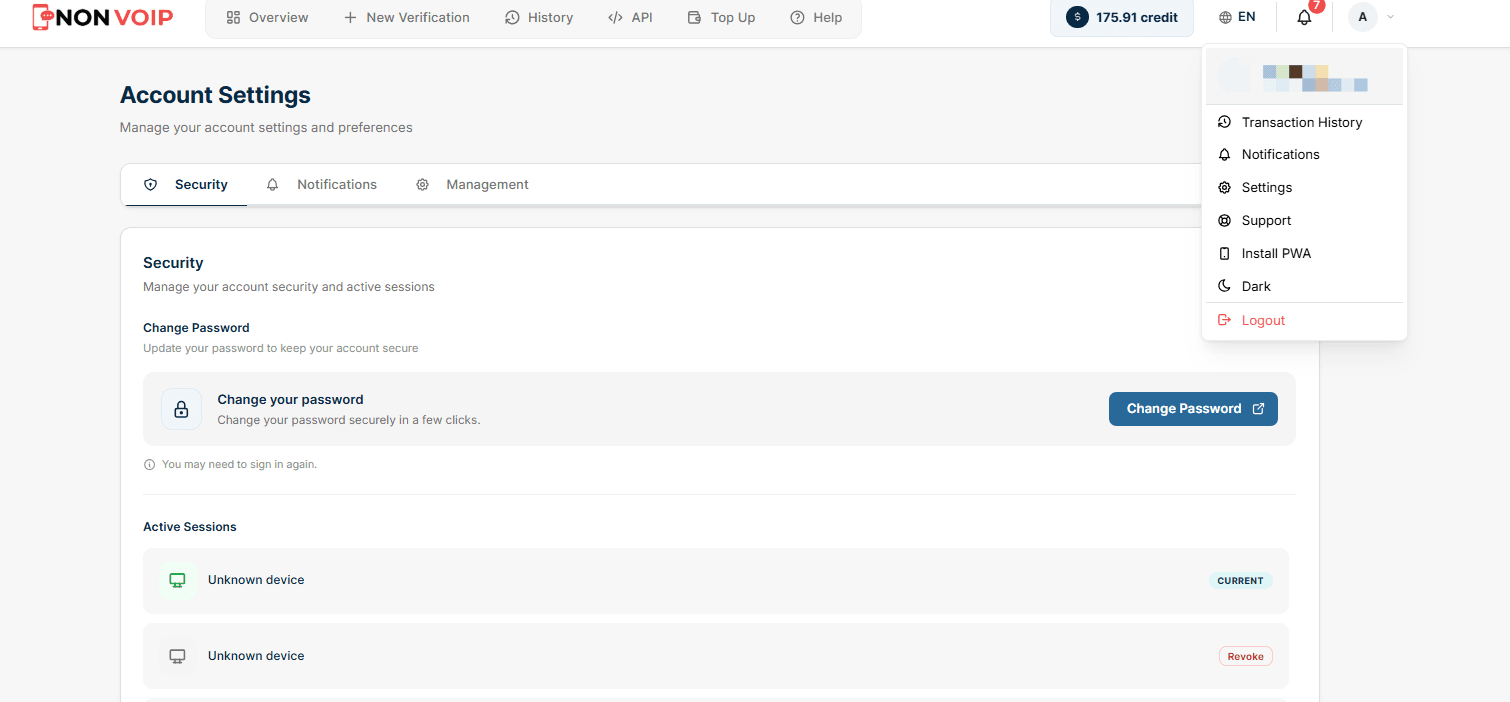
Task: Click external-link icon in Change Password button
Action: point(1259,409)
